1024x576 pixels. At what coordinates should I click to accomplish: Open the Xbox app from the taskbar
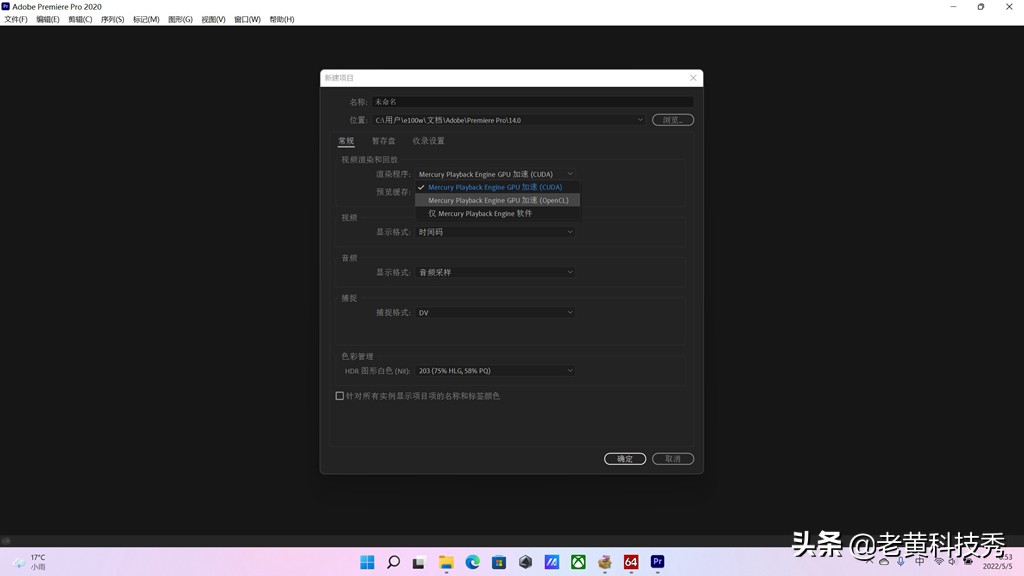coord(576,562)
